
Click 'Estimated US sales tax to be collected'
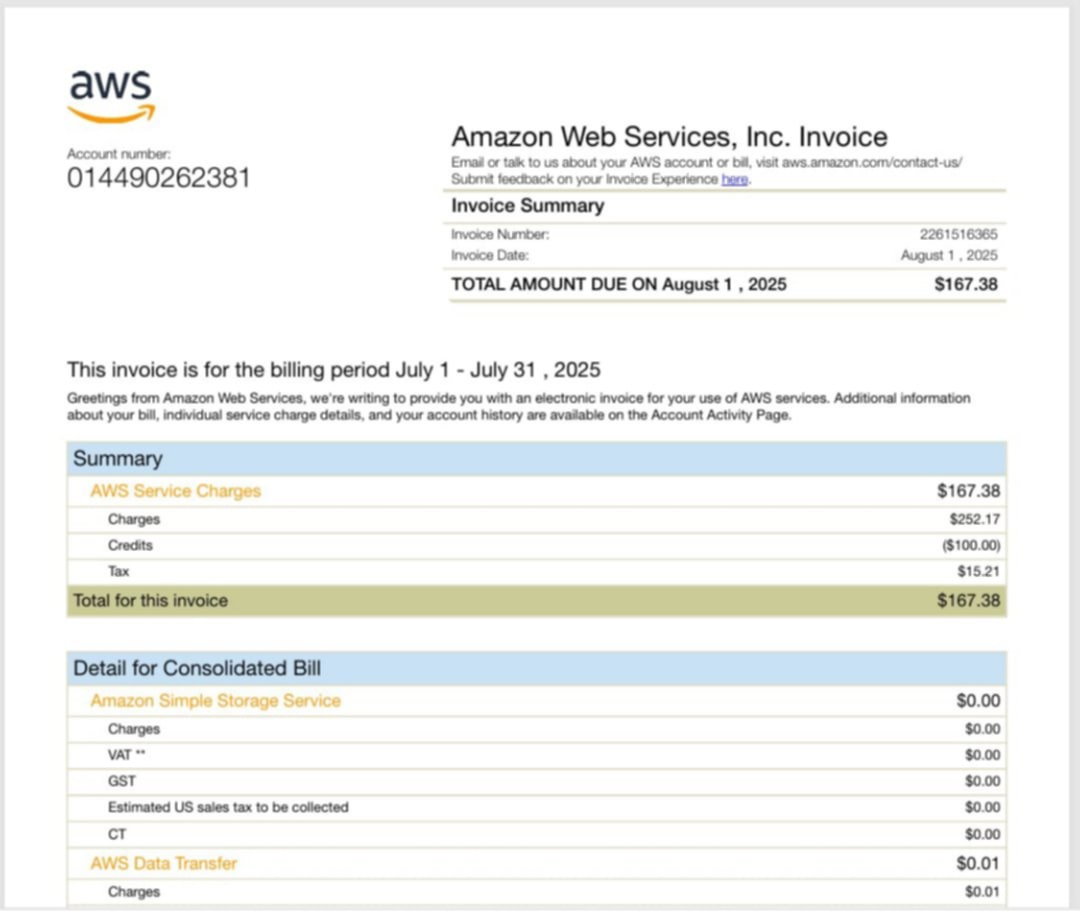(228, 808)
